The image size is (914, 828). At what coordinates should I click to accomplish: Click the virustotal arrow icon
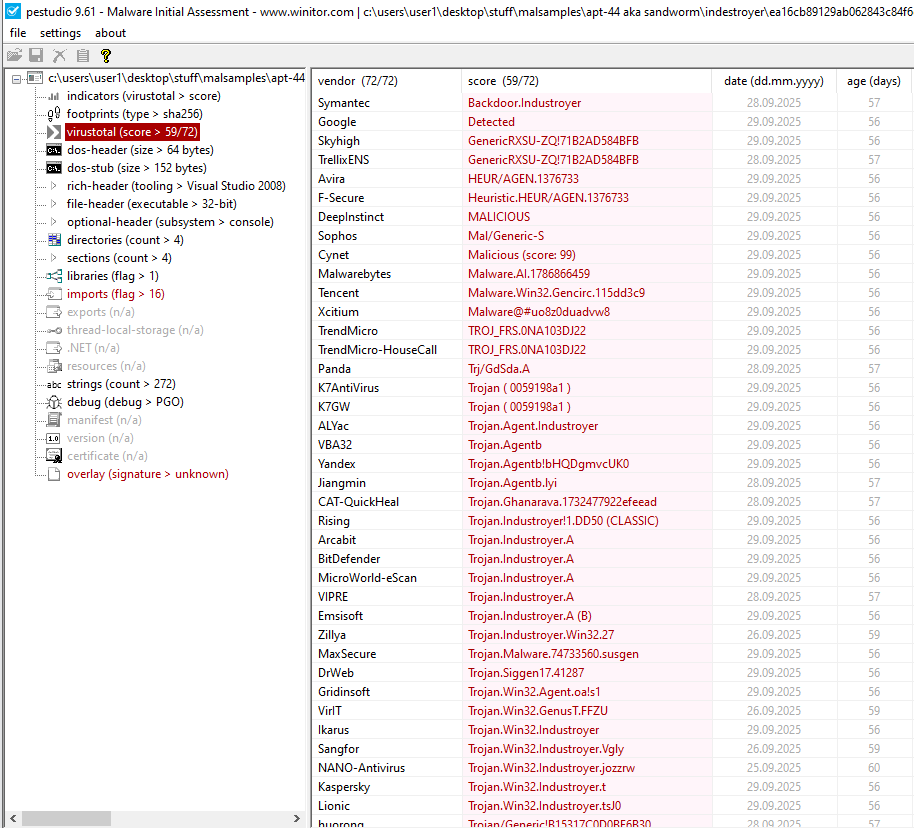click(x=54, y=132)
